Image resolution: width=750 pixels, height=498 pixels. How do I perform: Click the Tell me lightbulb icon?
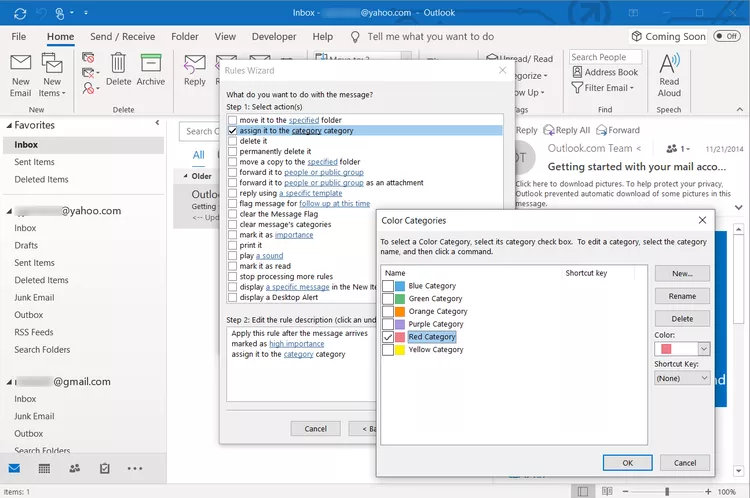pyautogui.click(x=355, y=37)
